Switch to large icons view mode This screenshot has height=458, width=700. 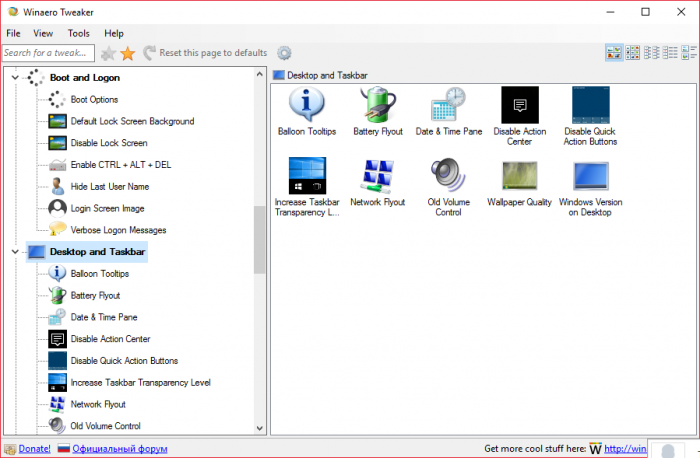click(x=614, y=53)
